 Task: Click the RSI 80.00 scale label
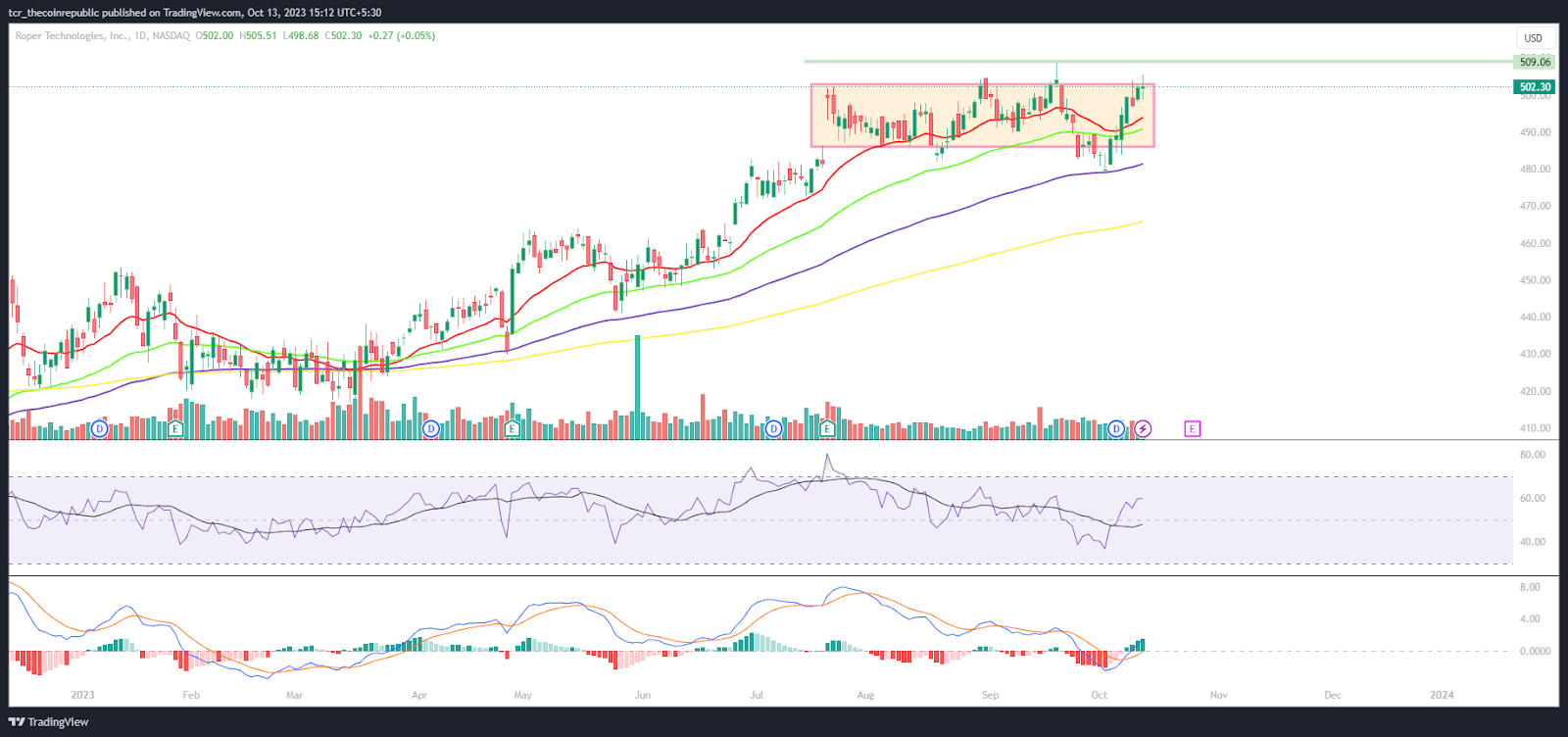coord(1533,455)
